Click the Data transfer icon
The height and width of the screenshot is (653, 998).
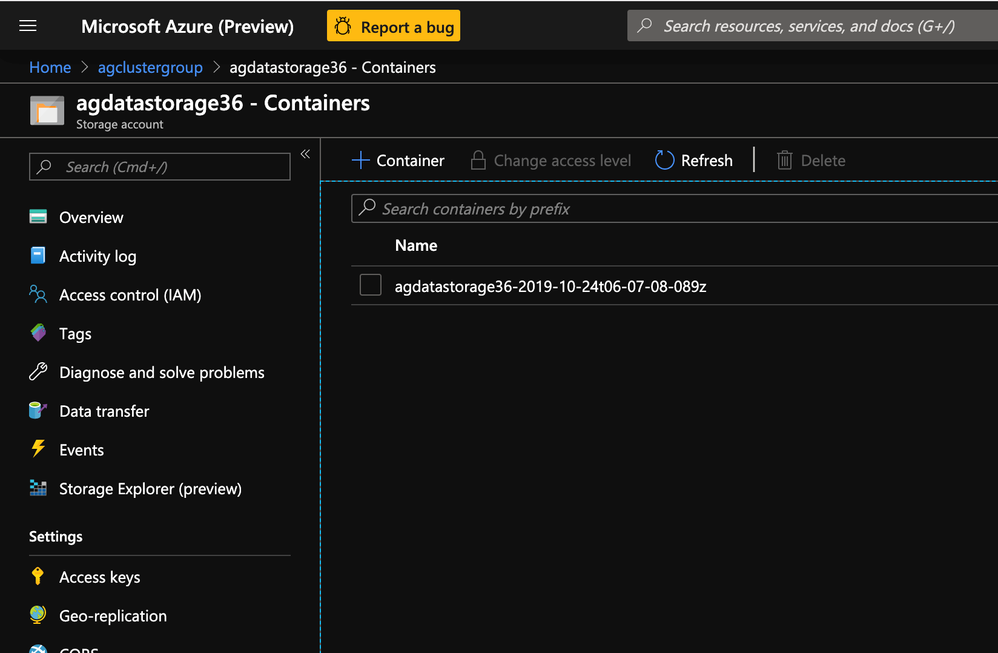tap(38, 411)
